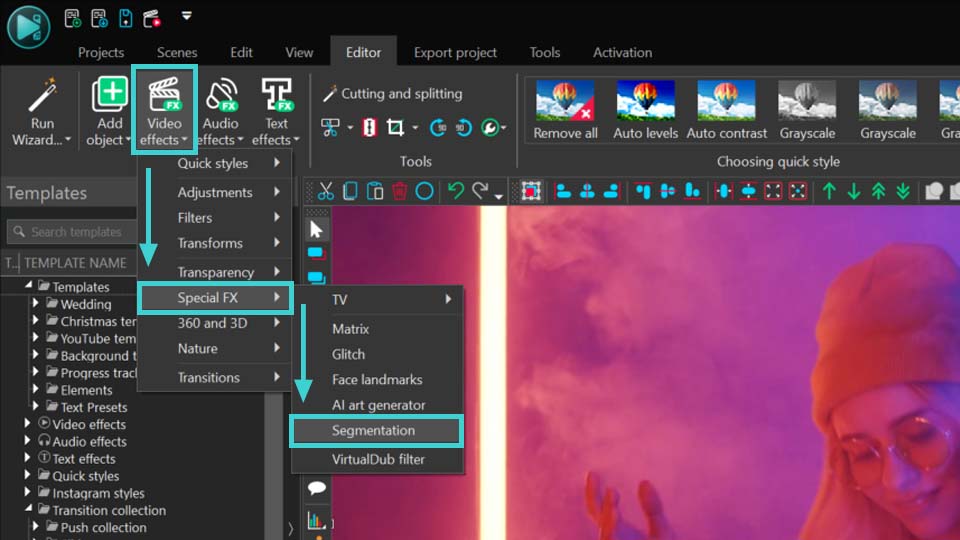Click the Add object icon

coord(110,94)
